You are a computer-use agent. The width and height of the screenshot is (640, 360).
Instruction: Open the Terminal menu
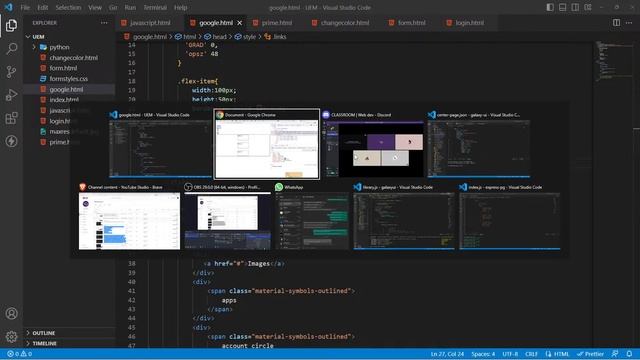[155, 7]
